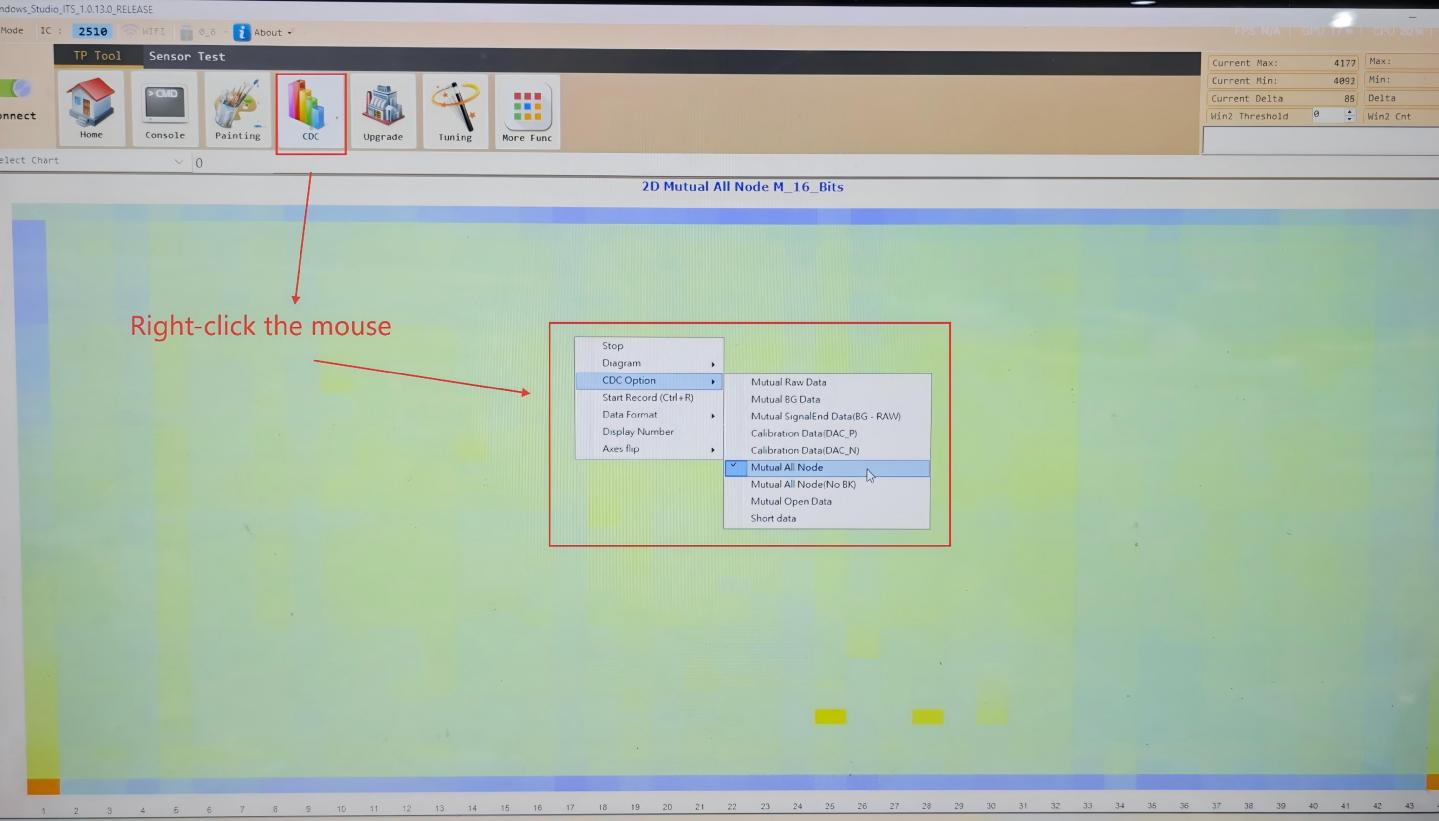
Task: Select Mutual Raw Data option
Action: tap(827, 382)
